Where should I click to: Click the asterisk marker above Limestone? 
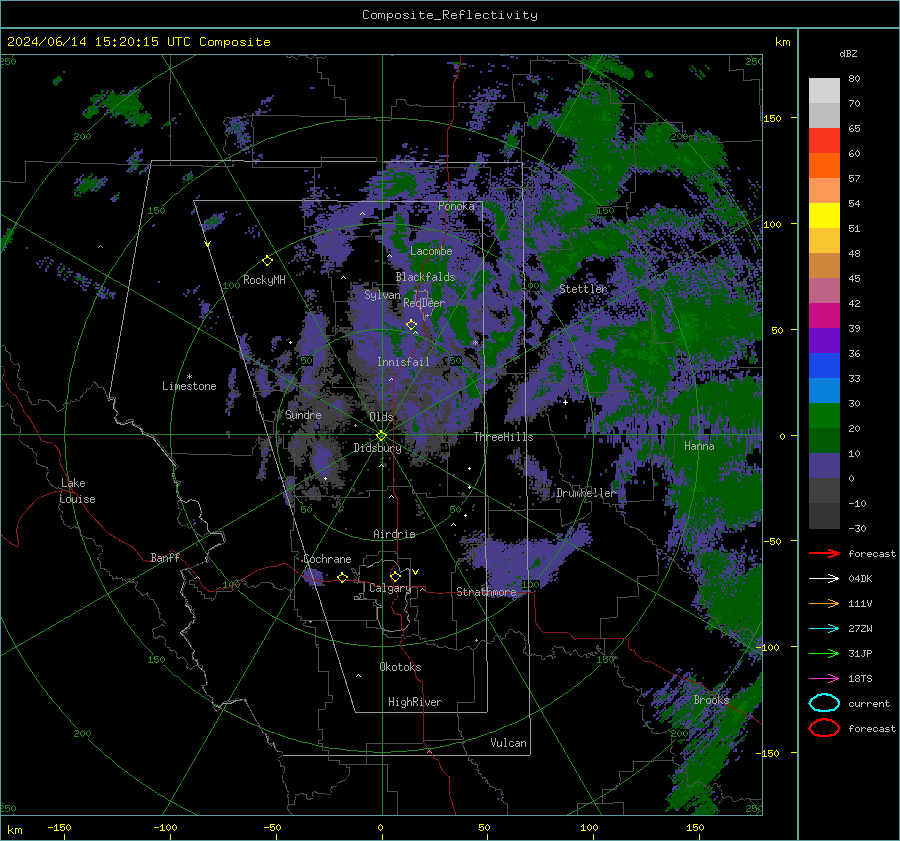[189, 377]
